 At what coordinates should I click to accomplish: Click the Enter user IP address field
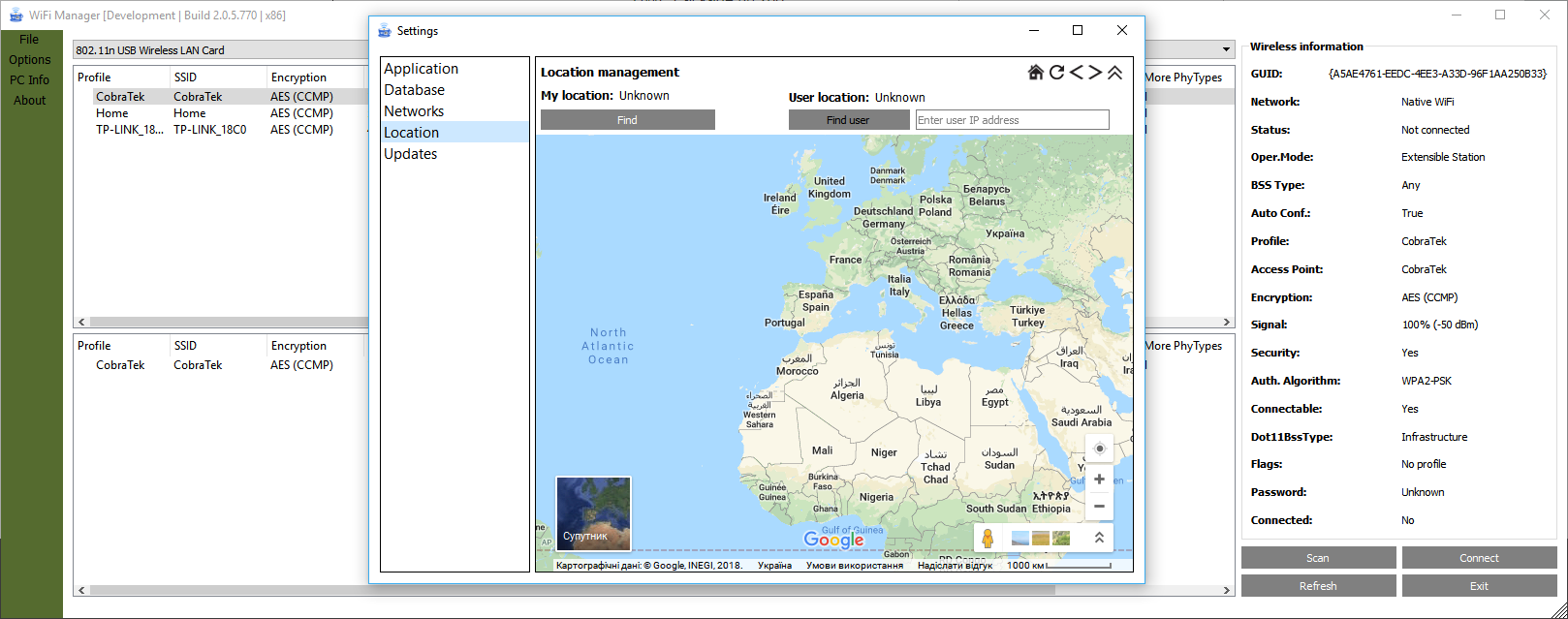(1012, 120)
